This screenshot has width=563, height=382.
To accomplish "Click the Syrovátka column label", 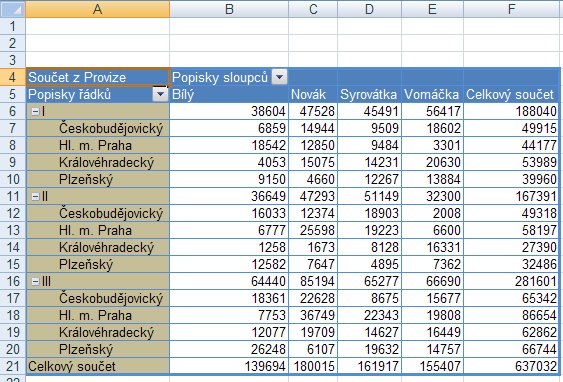I will [369, 94].
